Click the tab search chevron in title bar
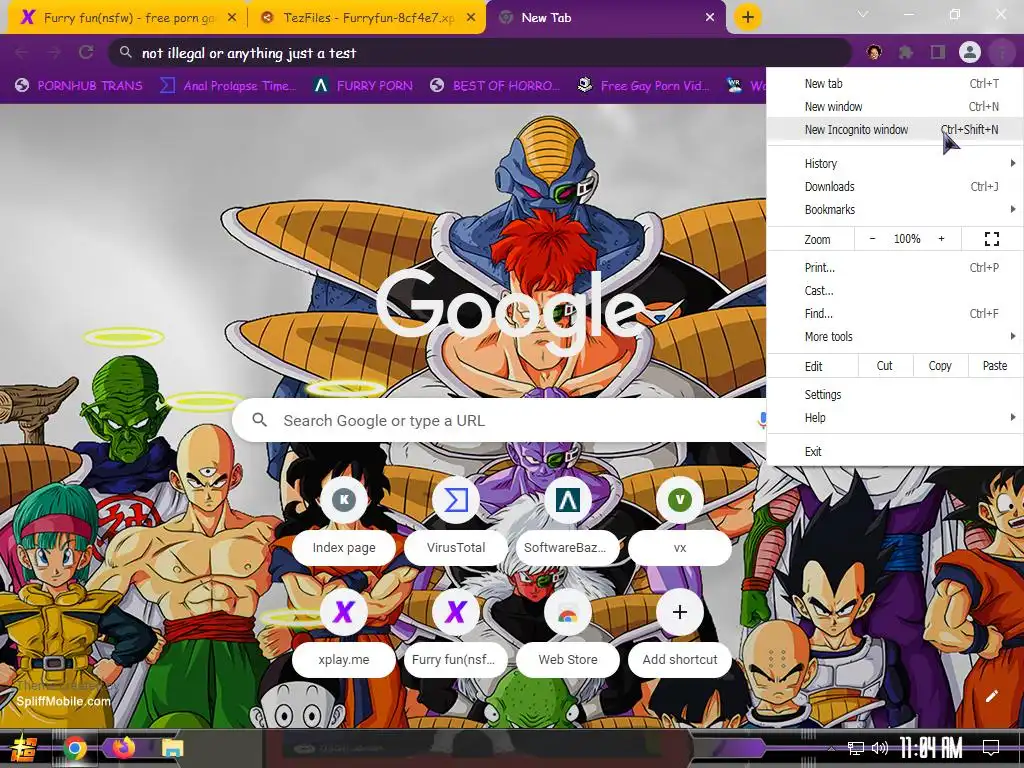The height and width of the screenshot is (768, 1024). pos(863,14)
